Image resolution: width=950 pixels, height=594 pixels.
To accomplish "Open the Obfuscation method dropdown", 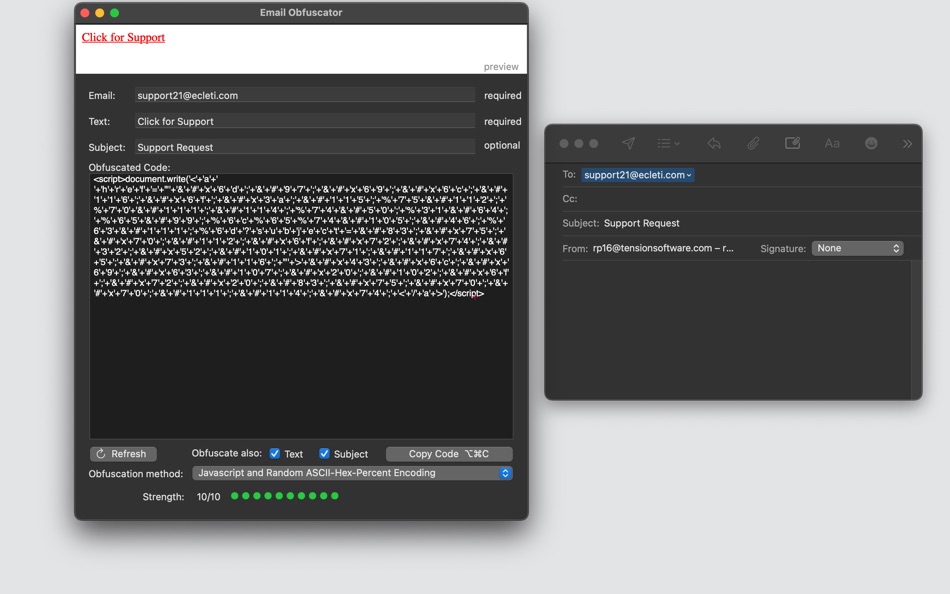I will [x=353, y=473].
